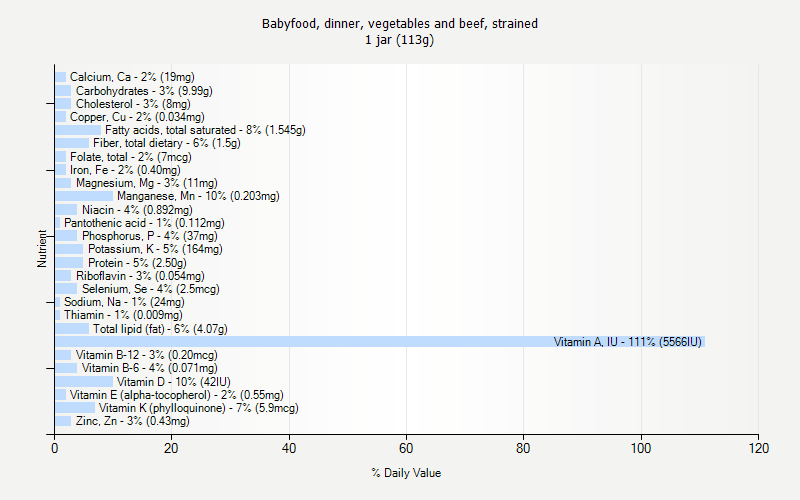The image size is (800, 500).
Task: Click the chart title Babyfood dinner text
Action: point(399,23)
